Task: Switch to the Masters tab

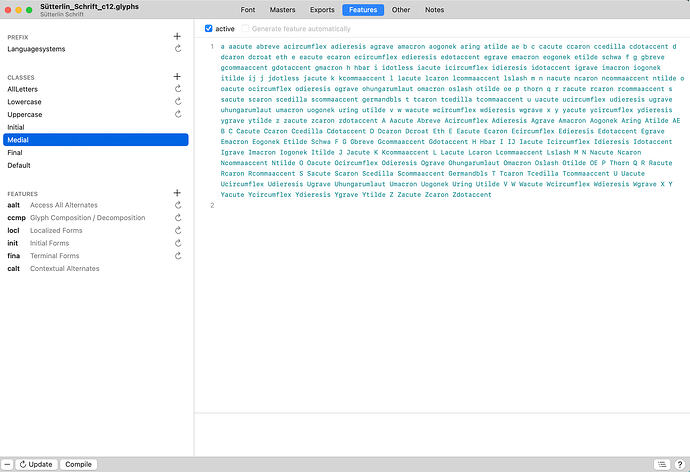Action: click(283, 10)
